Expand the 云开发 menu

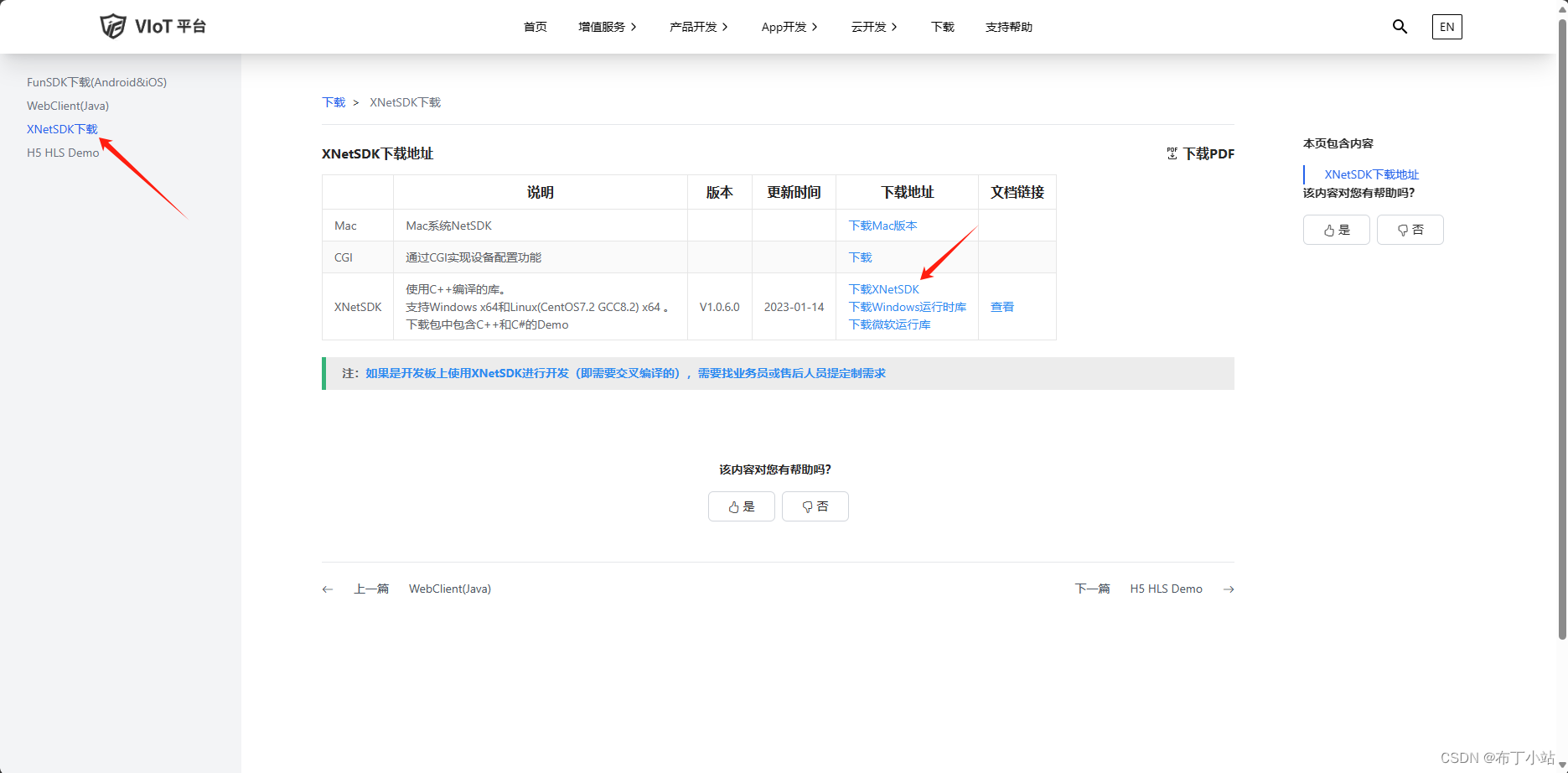[x=874, y=27]
